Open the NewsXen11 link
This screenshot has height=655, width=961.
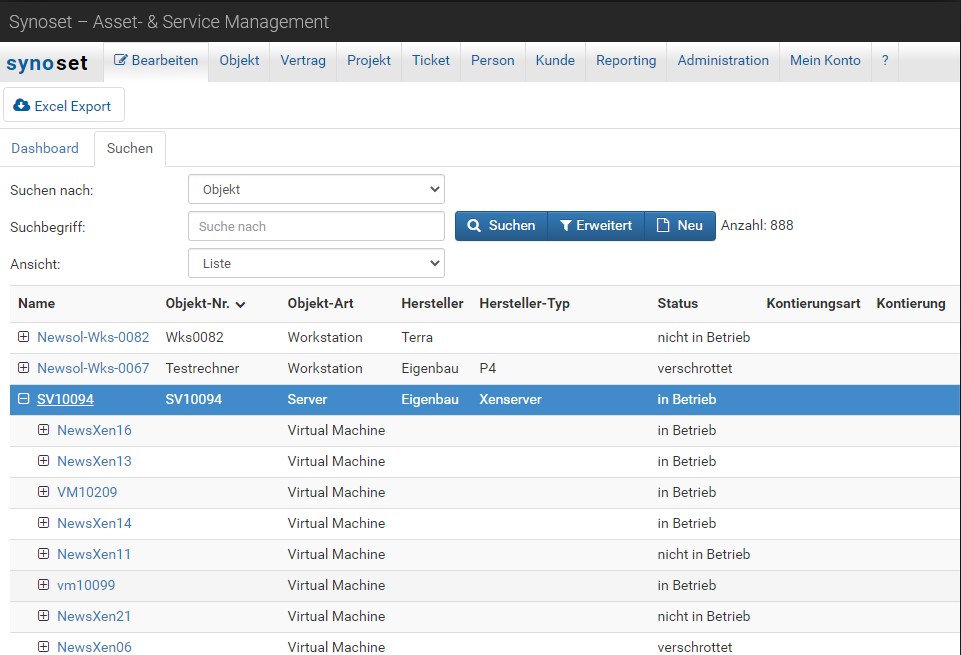pos(94,554)
